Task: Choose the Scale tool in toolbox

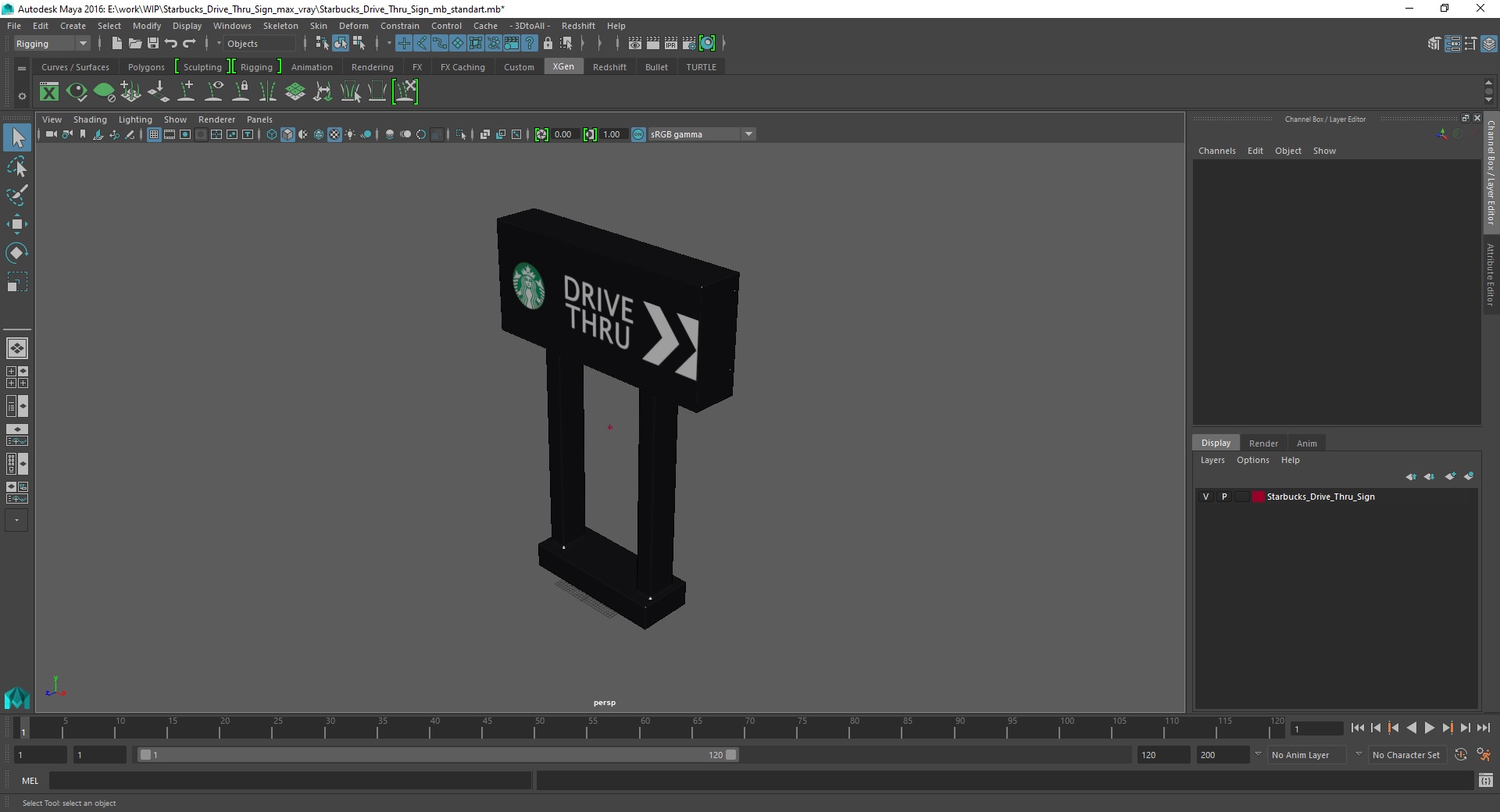Action: (x=17, y=282)
